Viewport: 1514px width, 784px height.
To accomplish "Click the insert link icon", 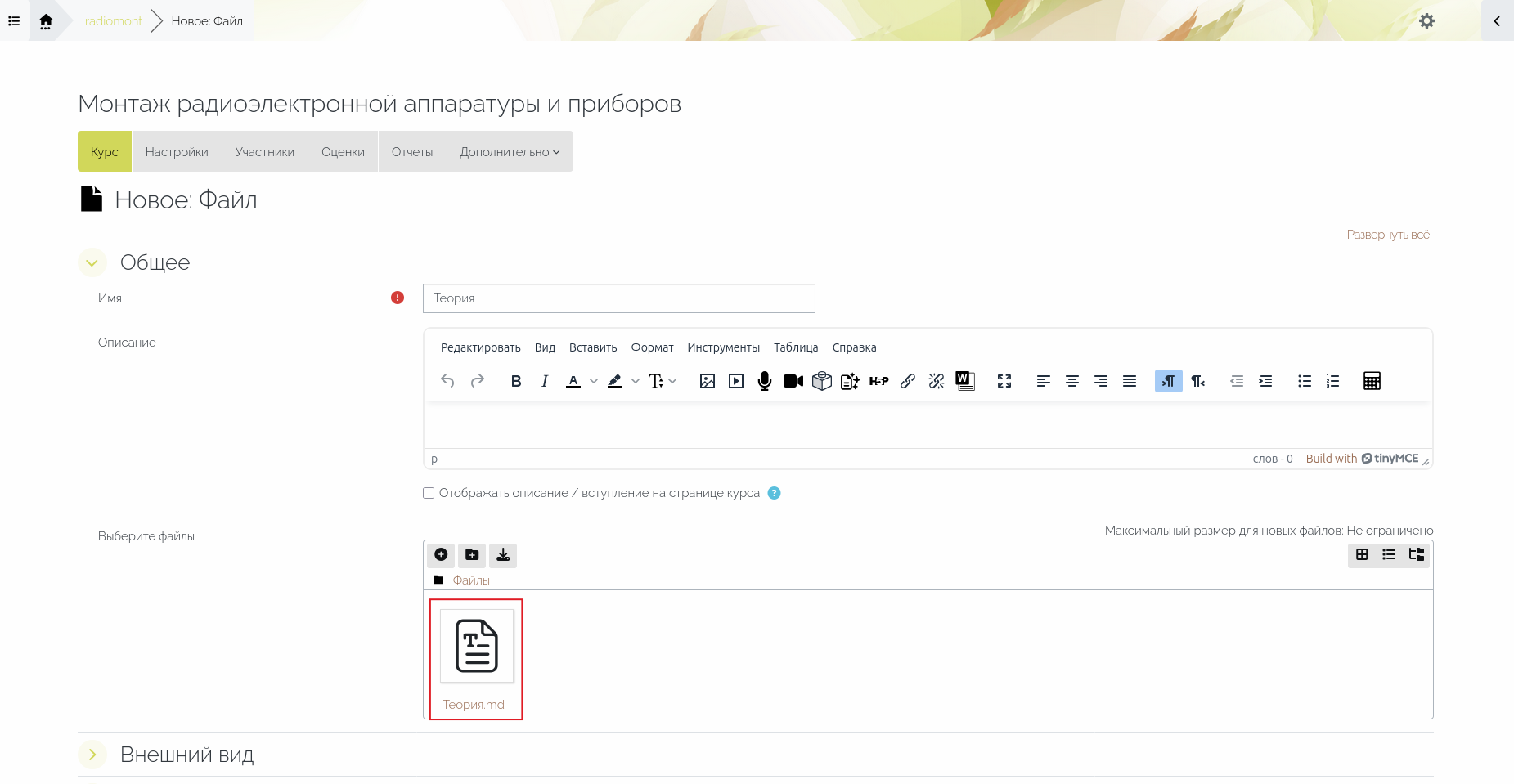I will tap(908, 381).
